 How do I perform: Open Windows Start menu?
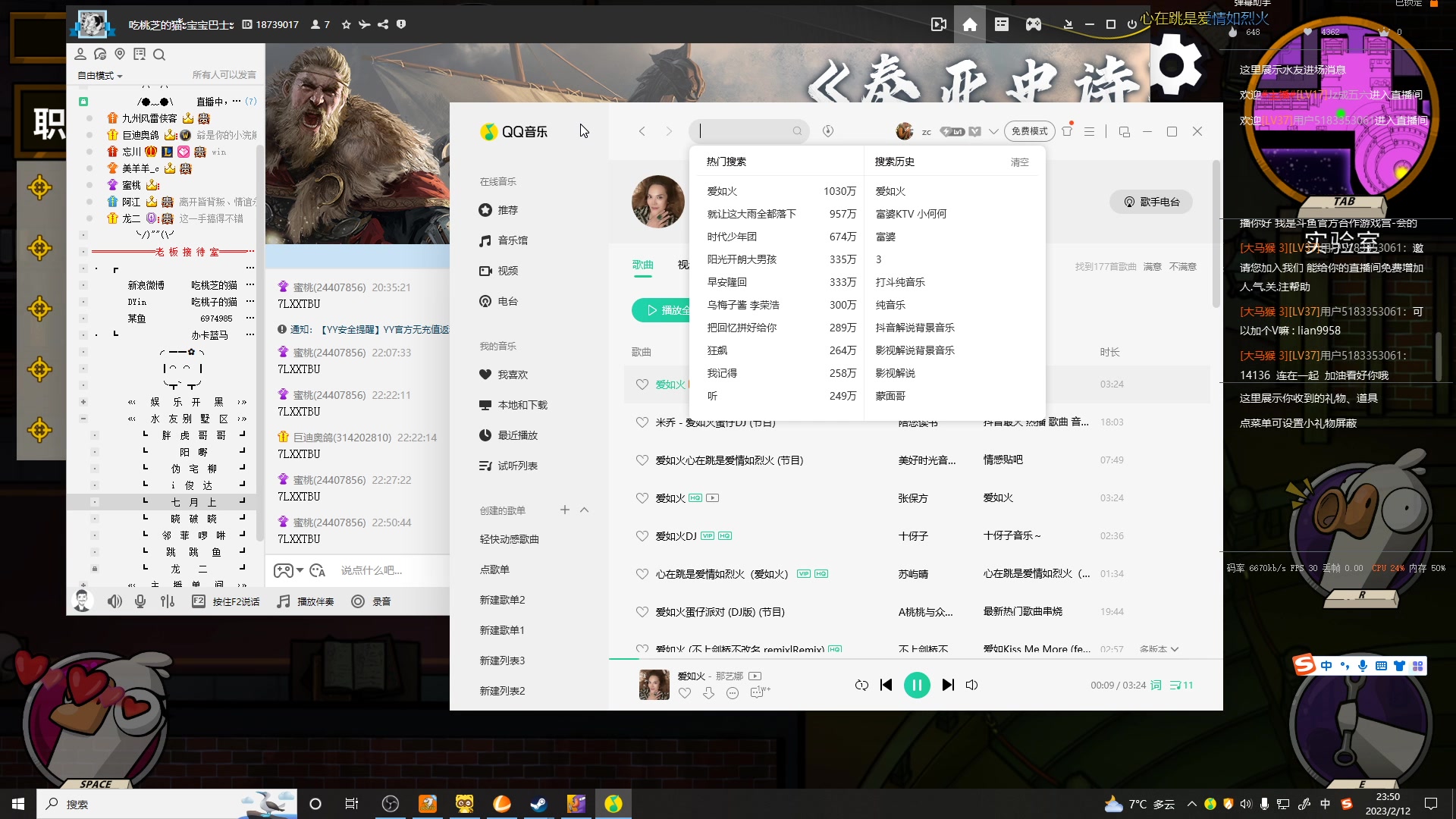pyautogui.click(x=18, y=804)
